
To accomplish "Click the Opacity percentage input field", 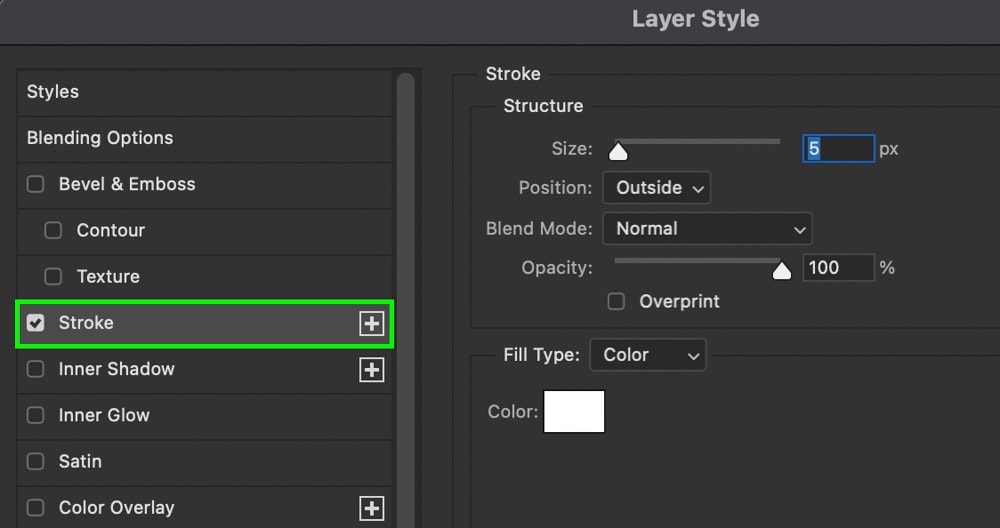I will point(838,267).
